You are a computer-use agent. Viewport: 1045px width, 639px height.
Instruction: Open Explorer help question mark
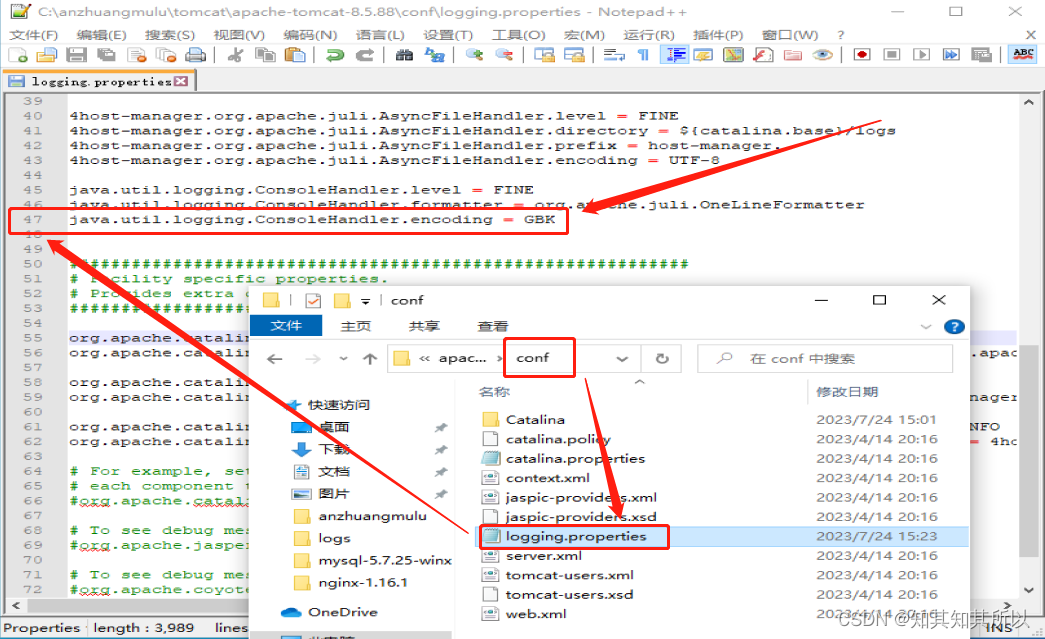click(954, 326)
